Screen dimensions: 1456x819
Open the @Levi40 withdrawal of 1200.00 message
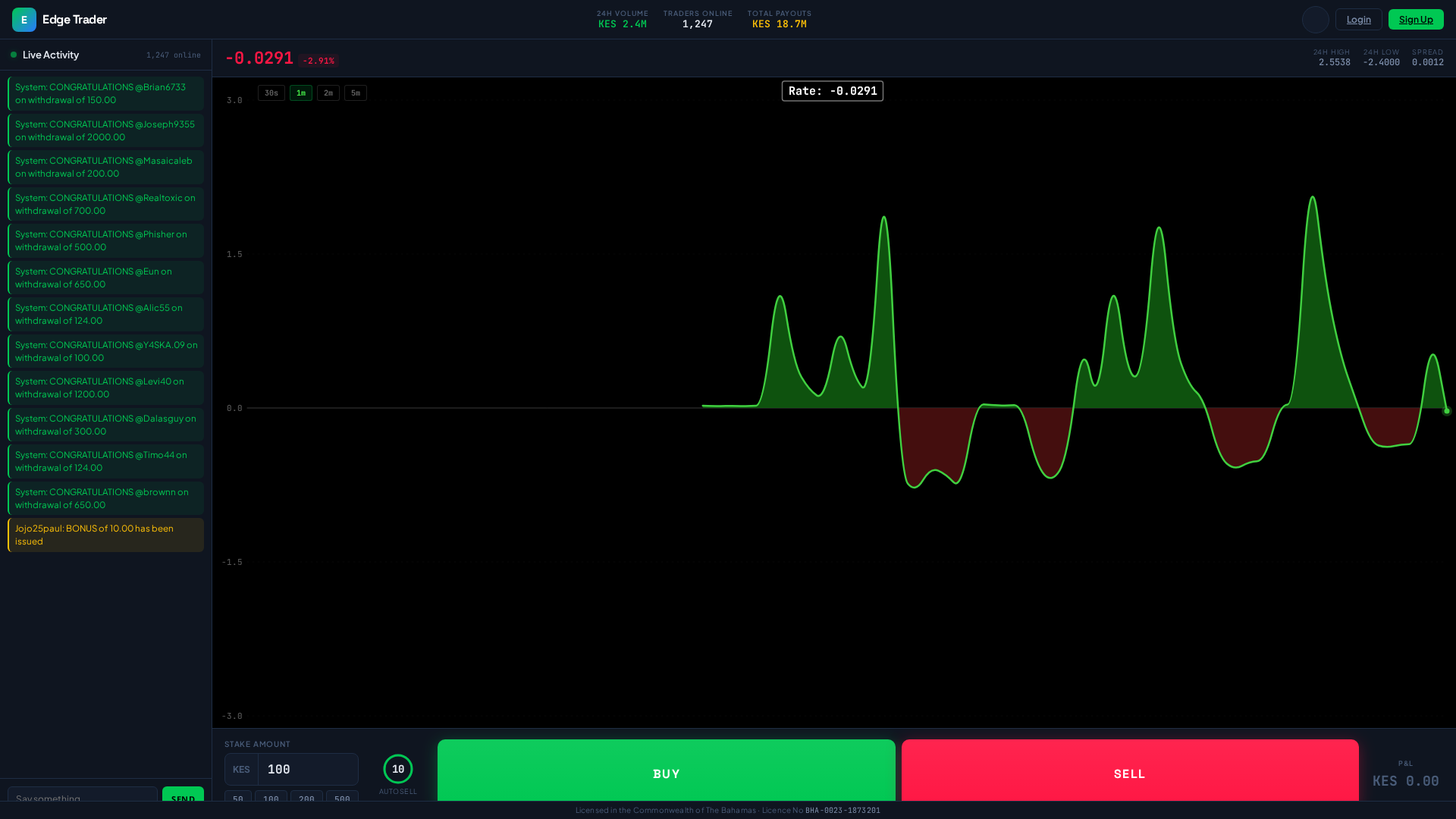click(x=105, y=388)
